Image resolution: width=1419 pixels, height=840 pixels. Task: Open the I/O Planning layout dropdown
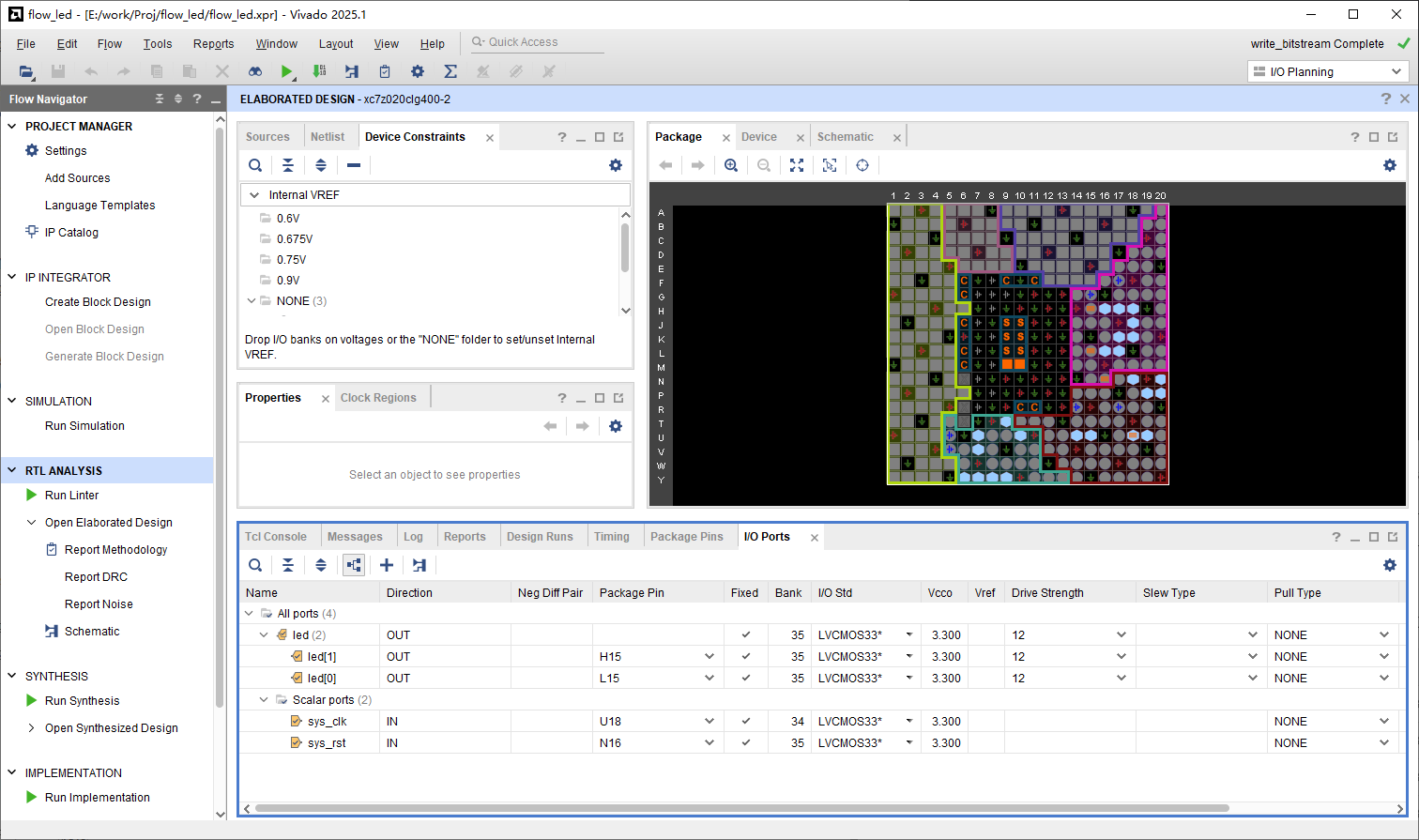pos(1328,72)
